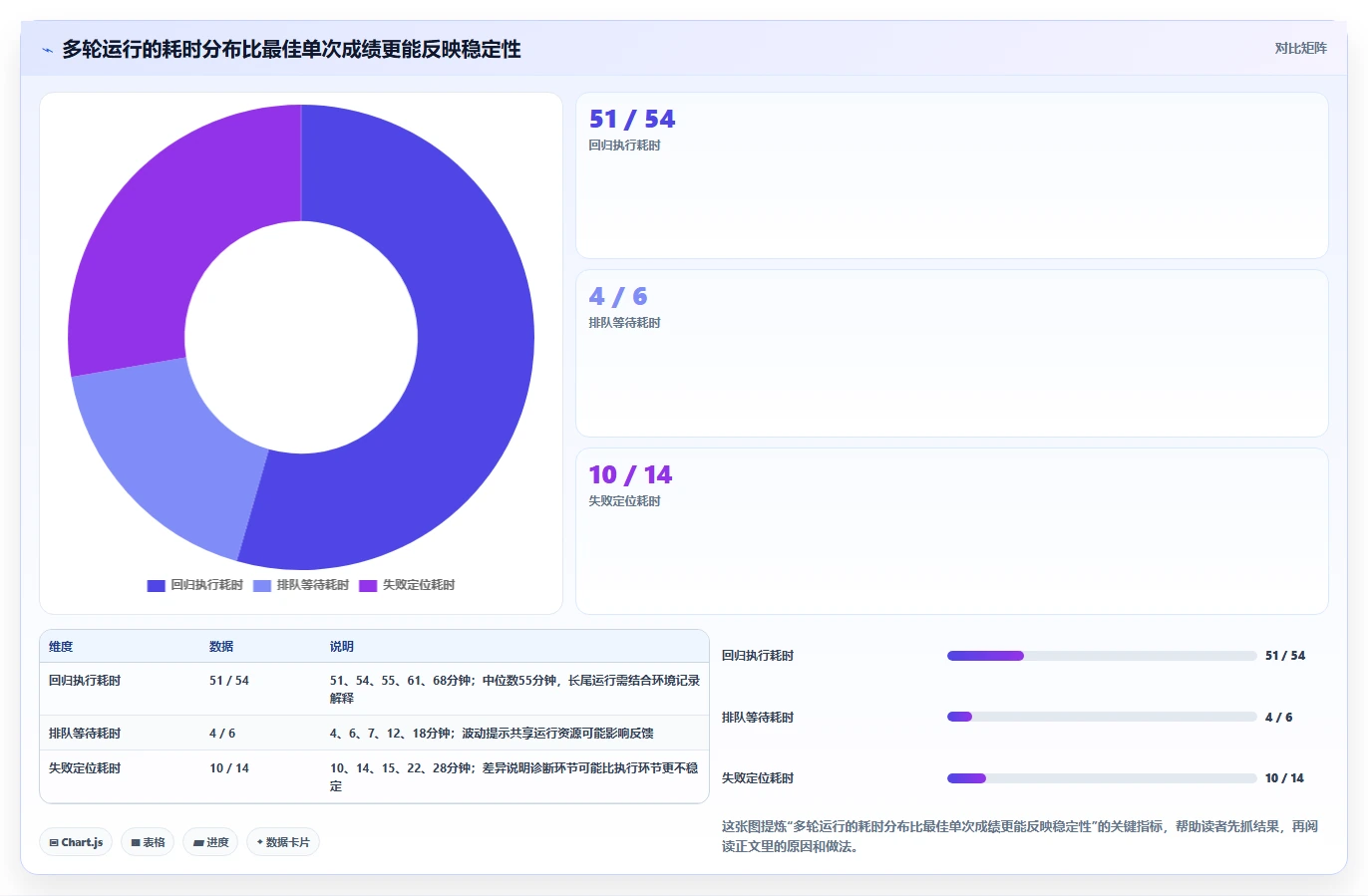Click the 失败定位耗时 progress bar
The height and width of the screenshot is (896, 1368).
(1102, 778)
